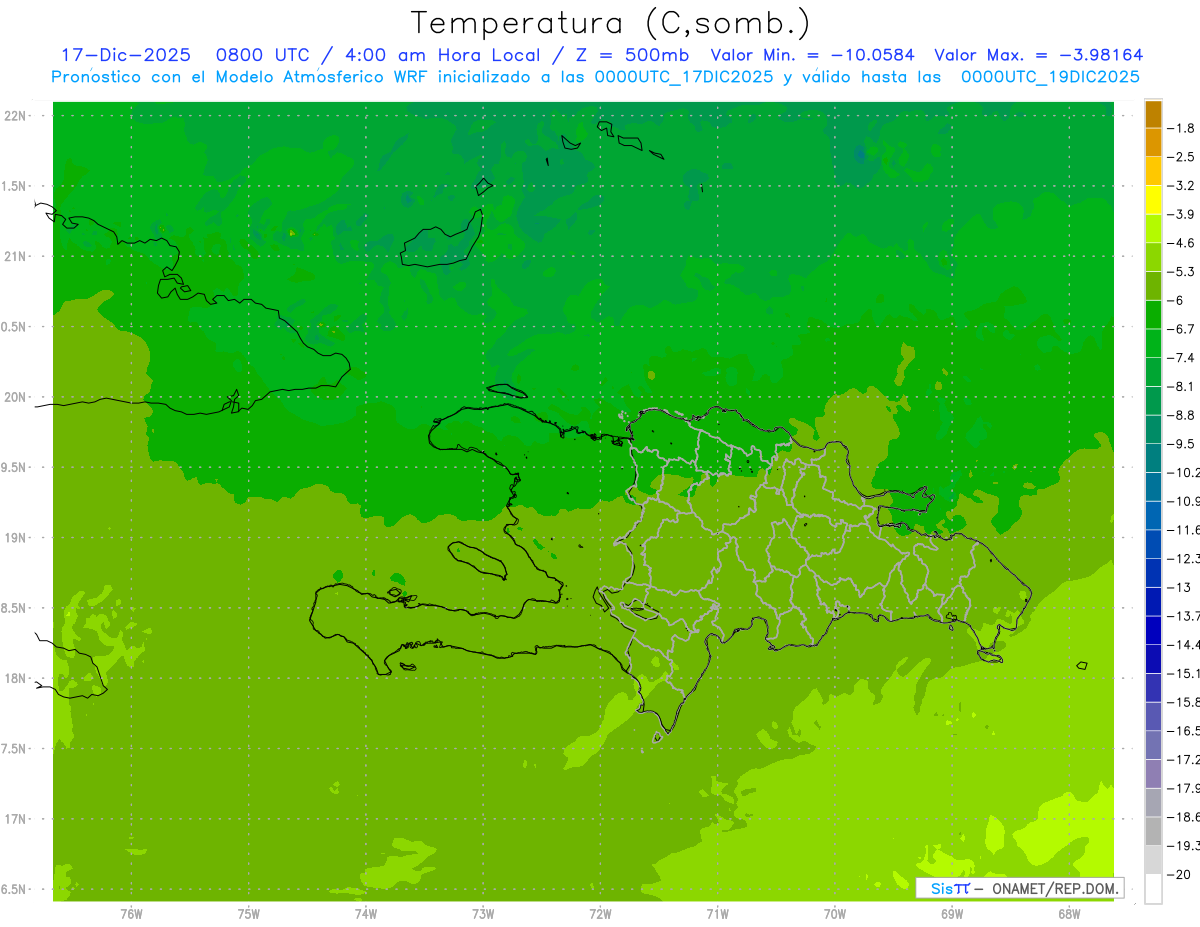Click the 'SisTT - ONAMET/REP.DOM.' credit label
Screen dimensions: 1200x927
[x=1019, y=888]
